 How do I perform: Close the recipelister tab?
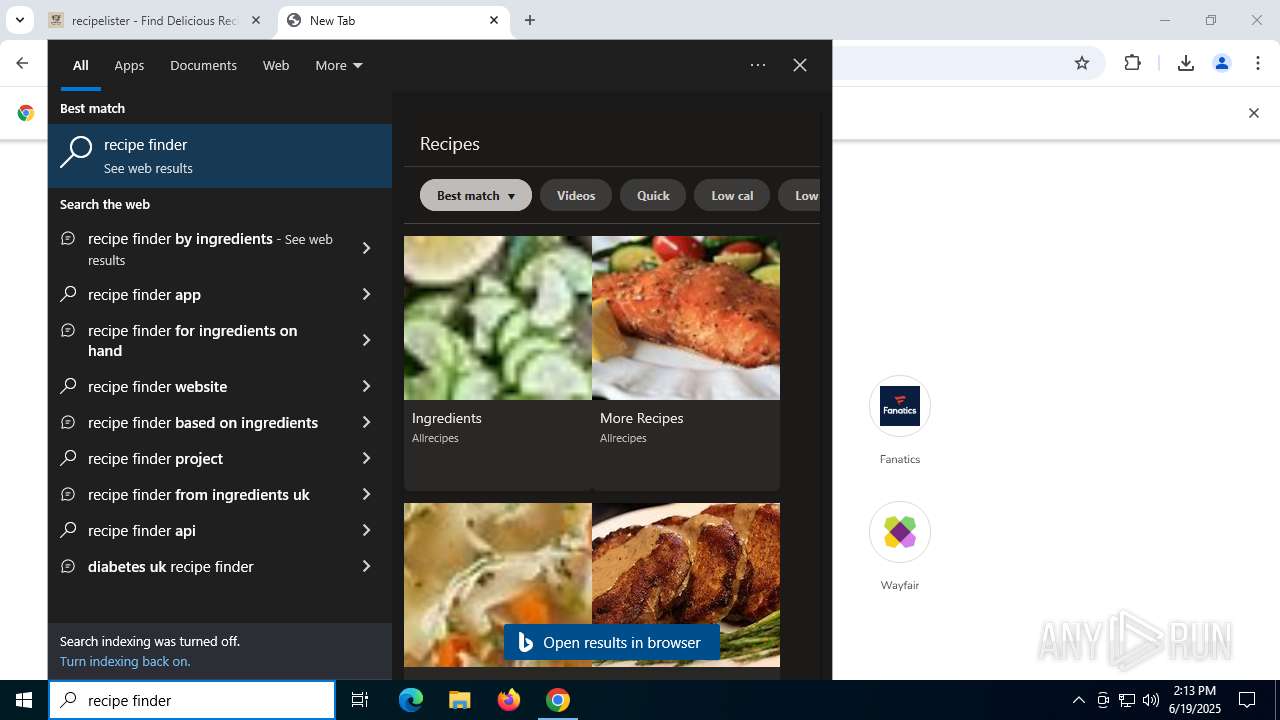coord(256,20)
